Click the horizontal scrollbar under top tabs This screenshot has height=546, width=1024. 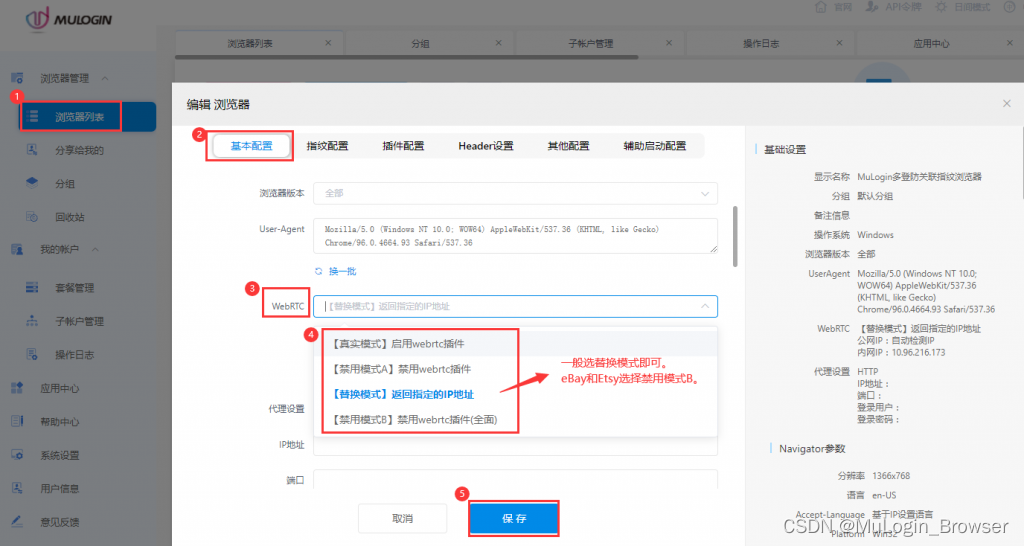coord(406,57)
